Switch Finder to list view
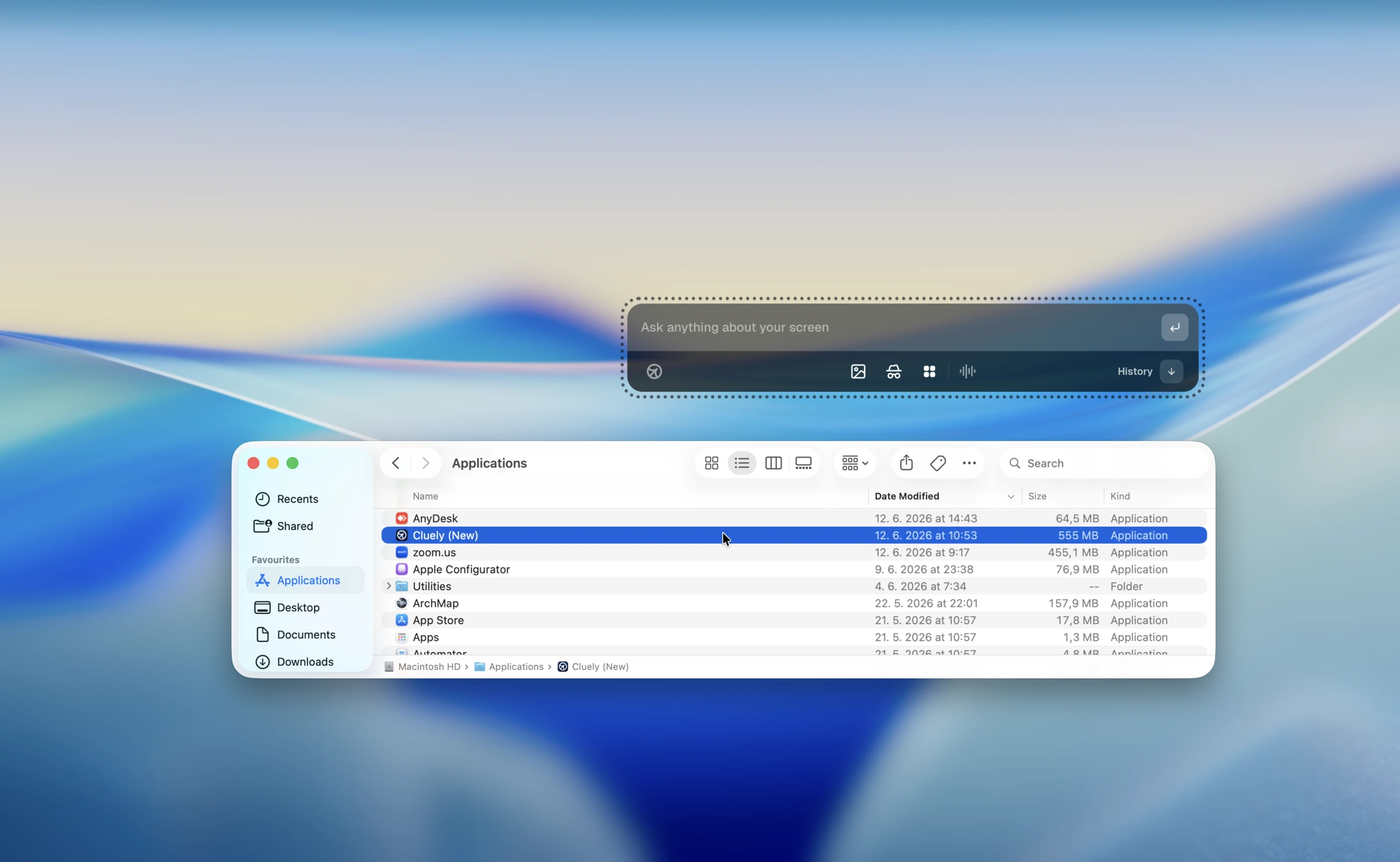This screenshot has width=1400, height=862. coord(742,463)
